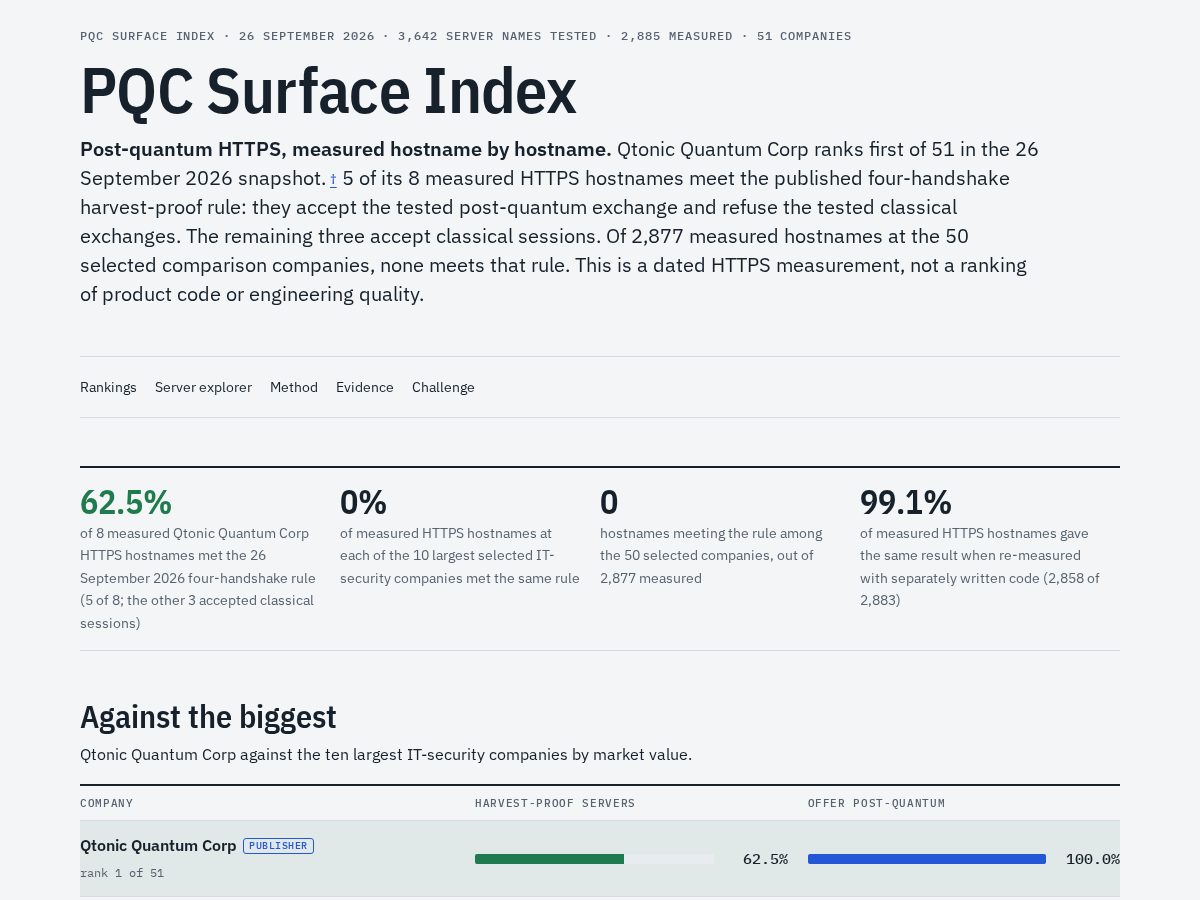Click the 62.5% headline statistic
The width and height of the screenshot is (1200, 900).
[126, 502]
